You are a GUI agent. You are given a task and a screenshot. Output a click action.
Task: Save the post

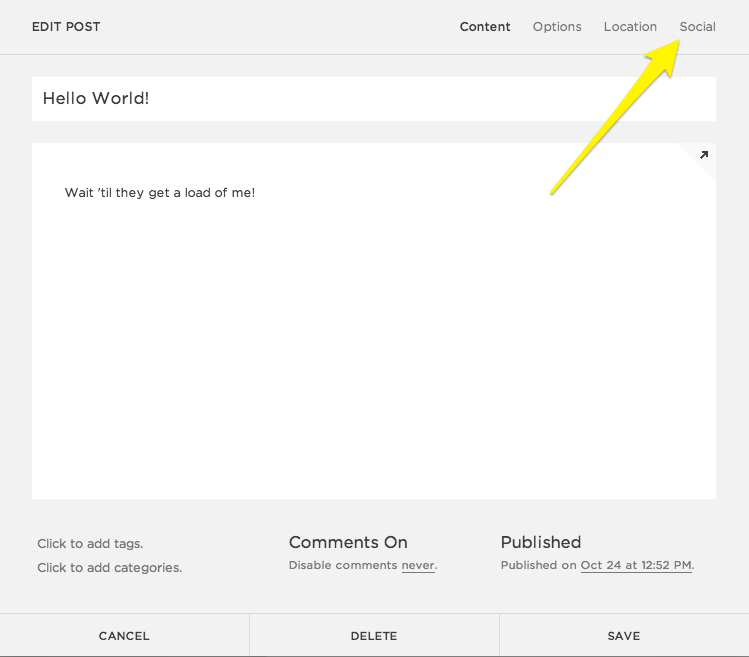point(624,635)
